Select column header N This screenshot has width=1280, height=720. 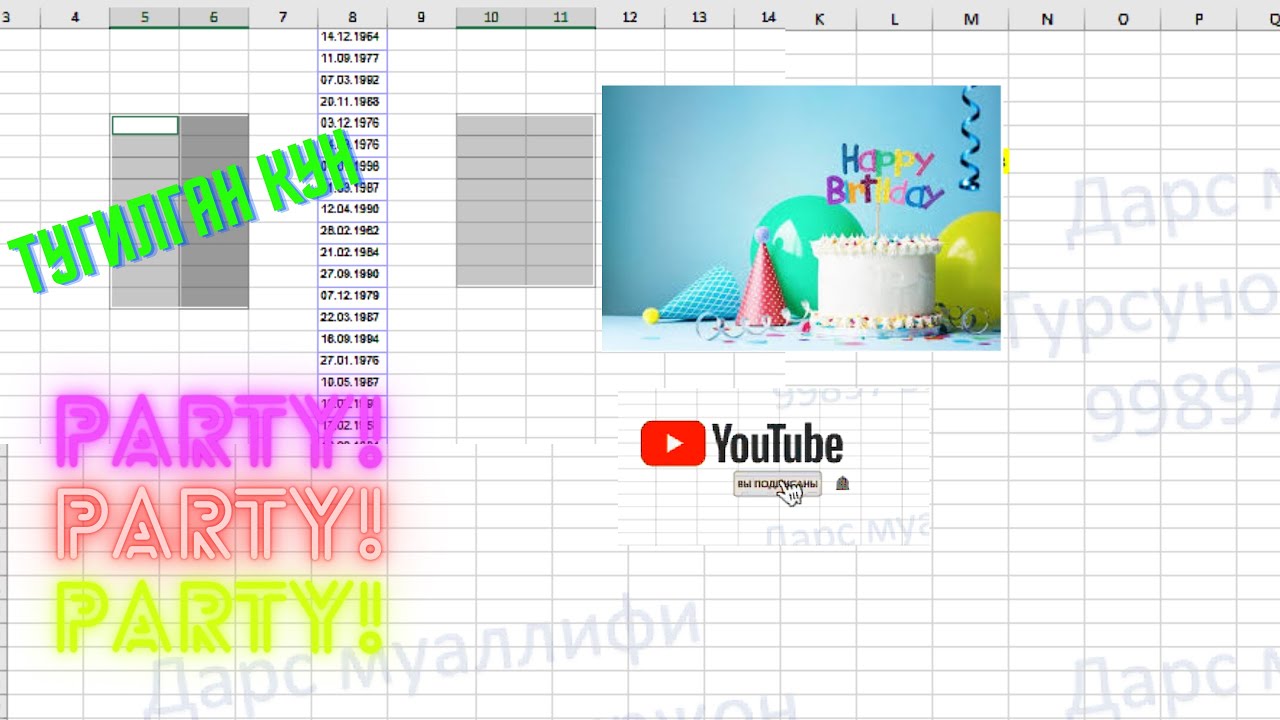1047,19
